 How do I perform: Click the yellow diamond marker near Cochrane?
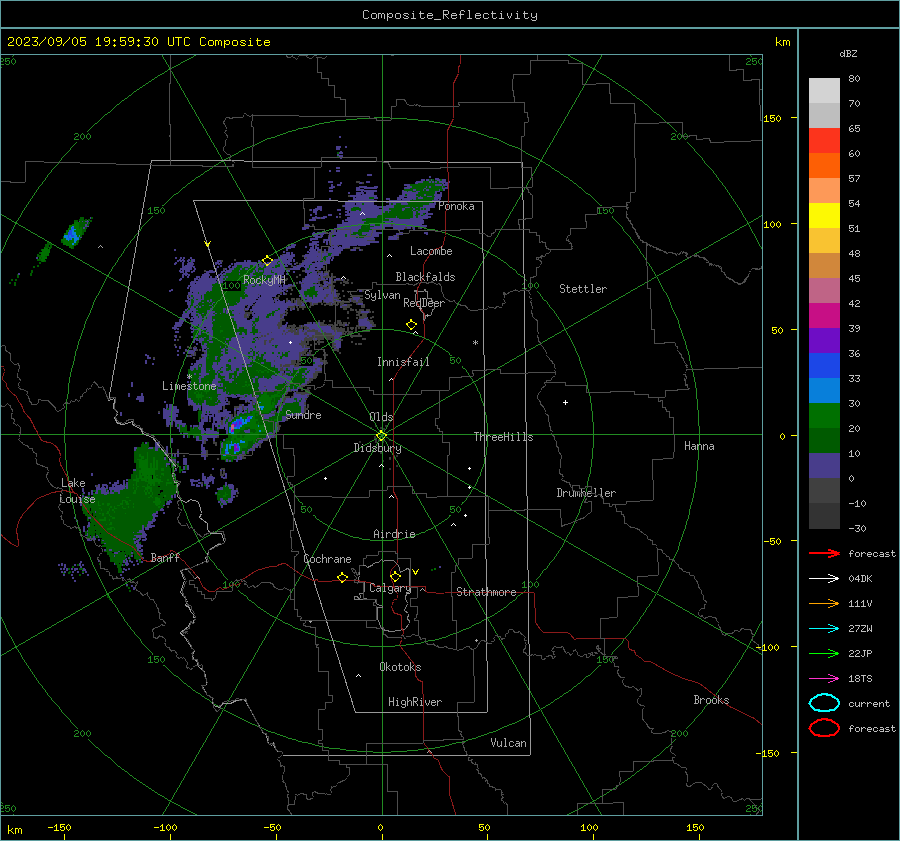(343, 578)
